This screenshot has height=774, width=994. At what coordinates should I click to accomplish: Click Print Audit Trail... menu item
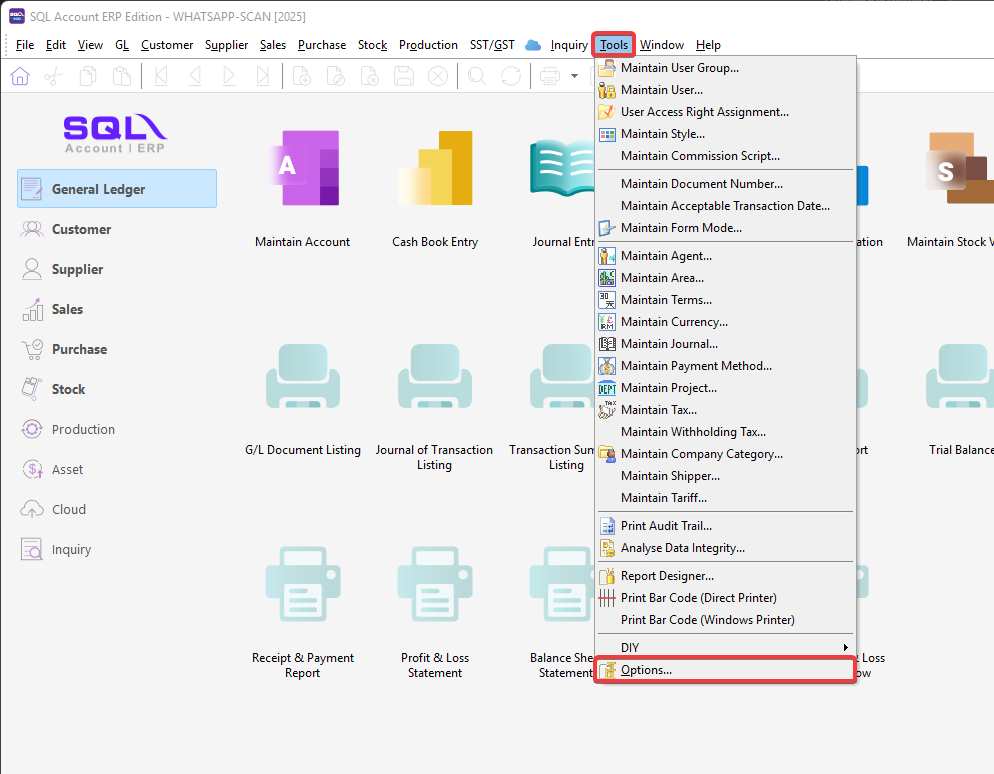coord(666,526)
